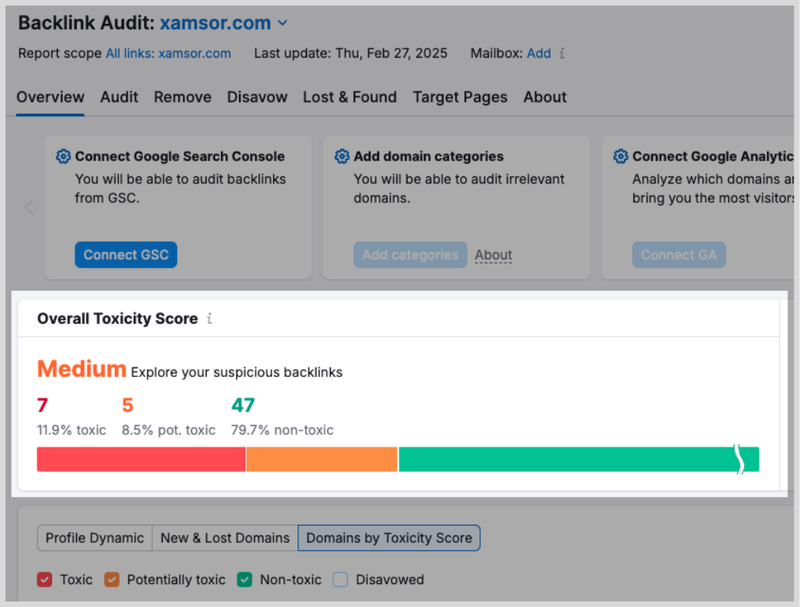The width and height of the screenshot is (800, 607).
Task: Click the gear icon on Connect Google Analytics card
Action: click(620, 156)
